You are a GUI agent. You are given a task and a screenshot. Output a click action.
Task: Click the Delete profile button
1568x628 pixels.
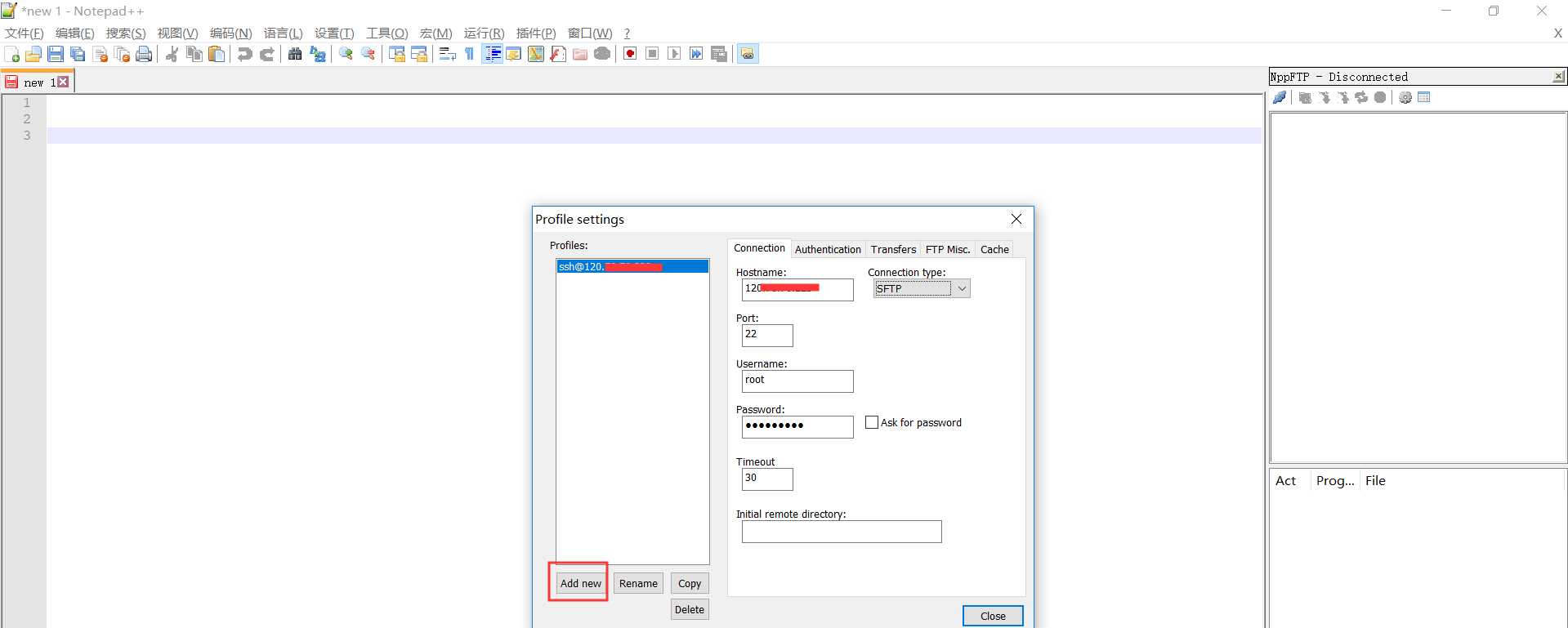[x=690, y=609]
